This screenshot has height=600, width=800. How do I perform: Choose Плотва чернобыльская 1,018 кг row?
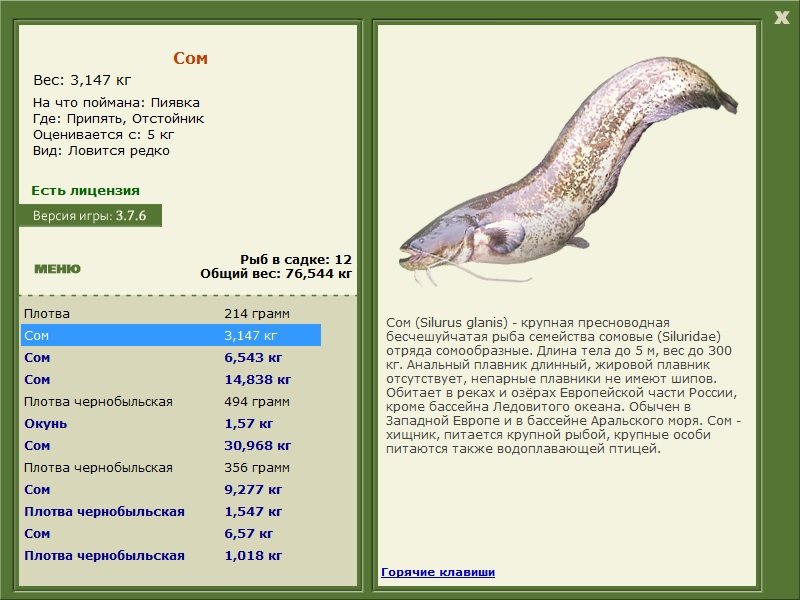pos(171,555)
